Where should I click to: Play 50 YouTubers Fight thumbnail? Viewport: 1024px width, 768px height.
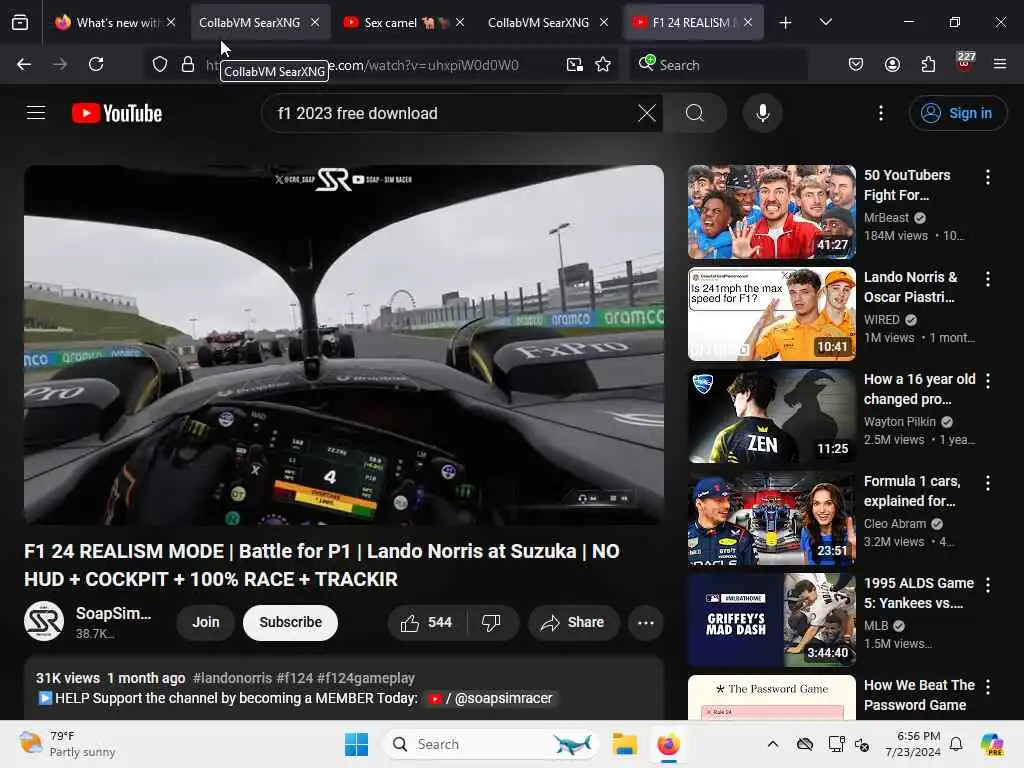point(771,212)
